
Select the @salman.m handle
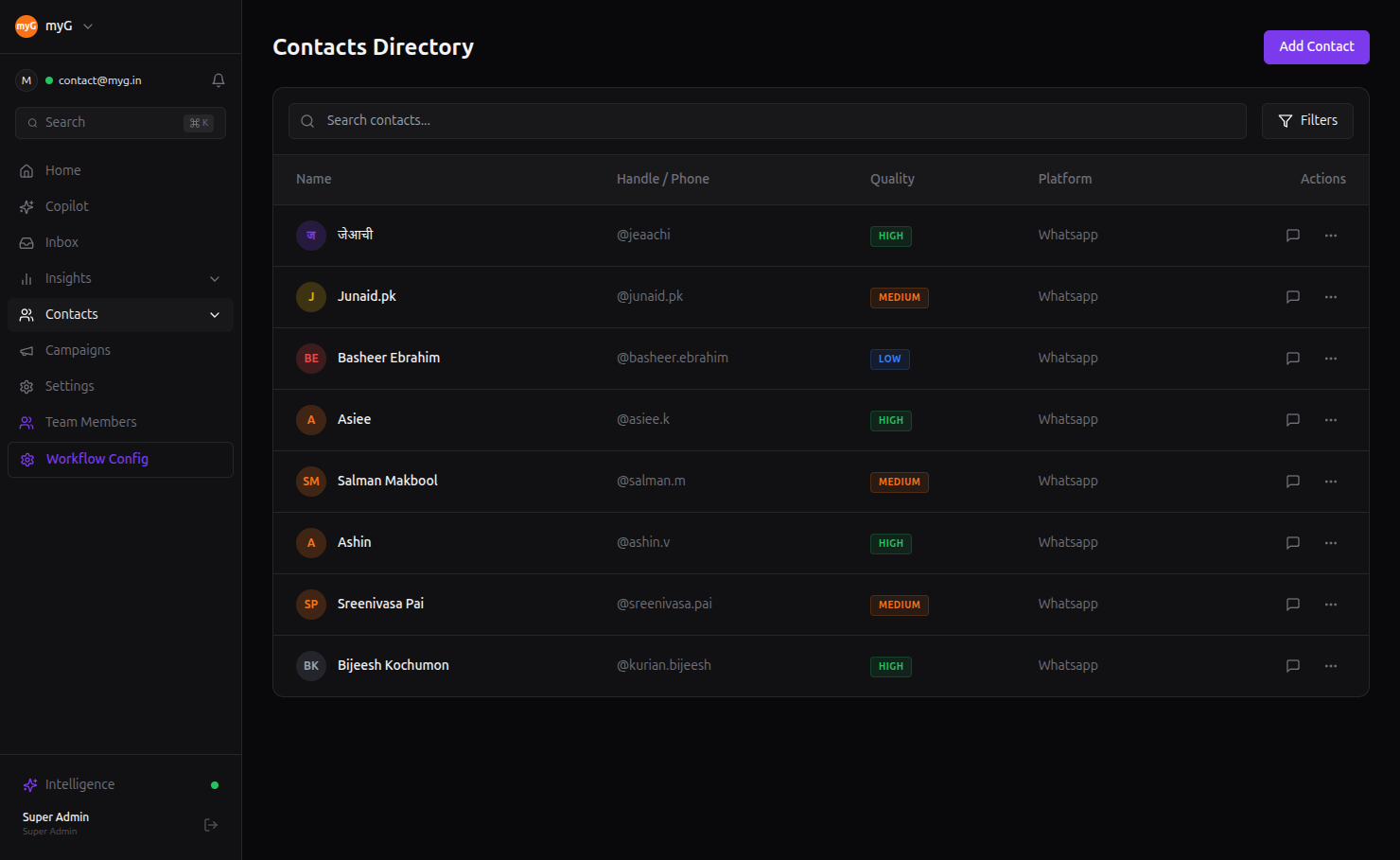click(651, 481)
